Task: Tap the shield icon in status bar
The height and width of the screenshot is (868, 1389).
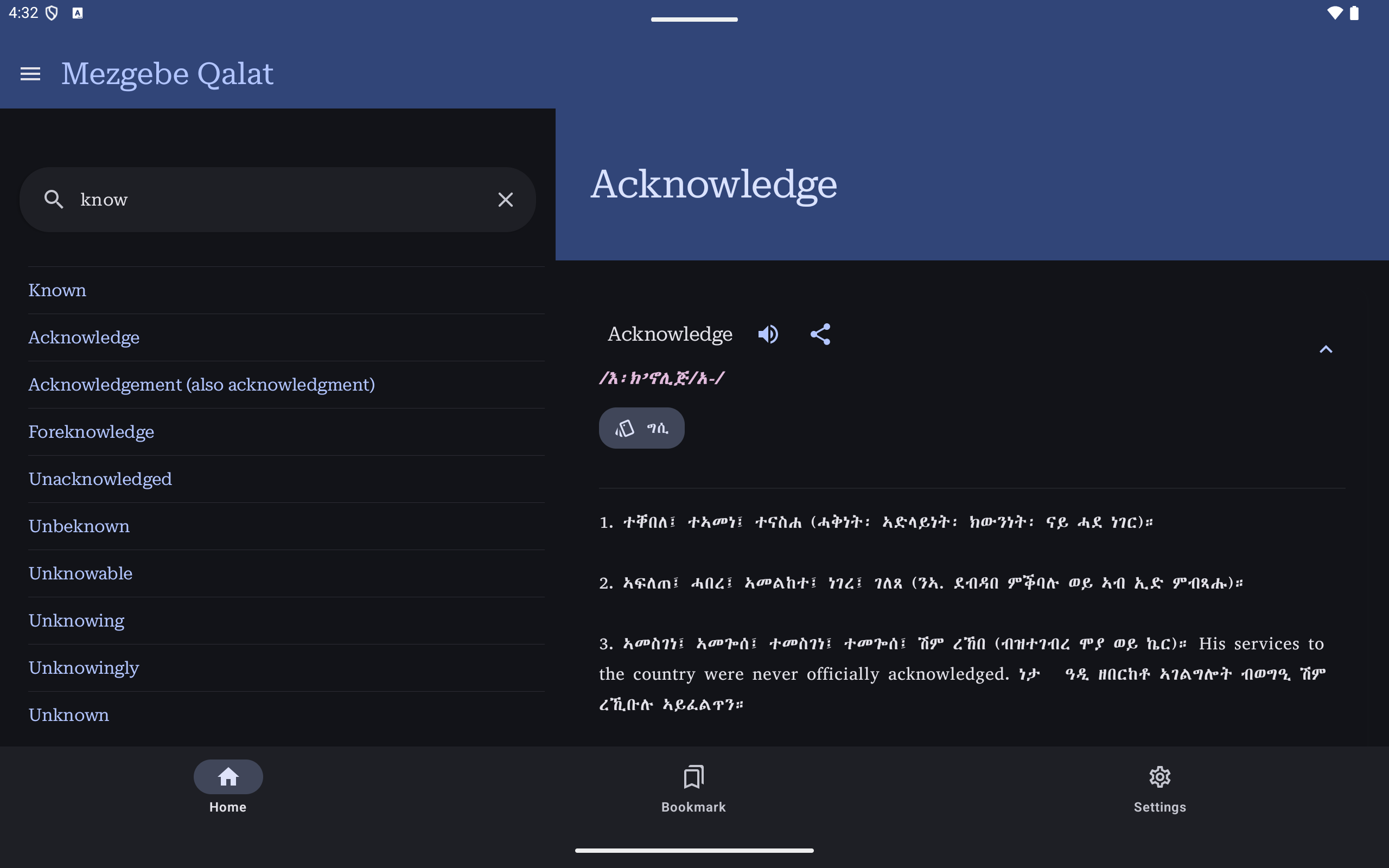Action: pos(52,12)
